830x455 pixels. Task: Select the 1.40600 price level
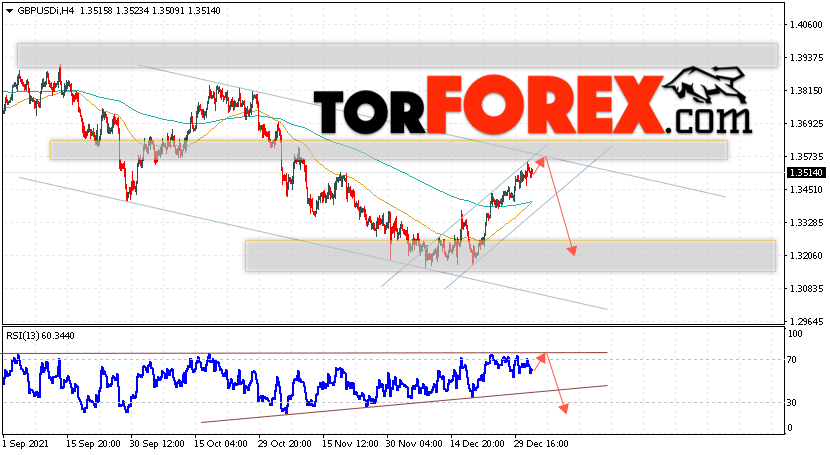click(x=806, y=24)
